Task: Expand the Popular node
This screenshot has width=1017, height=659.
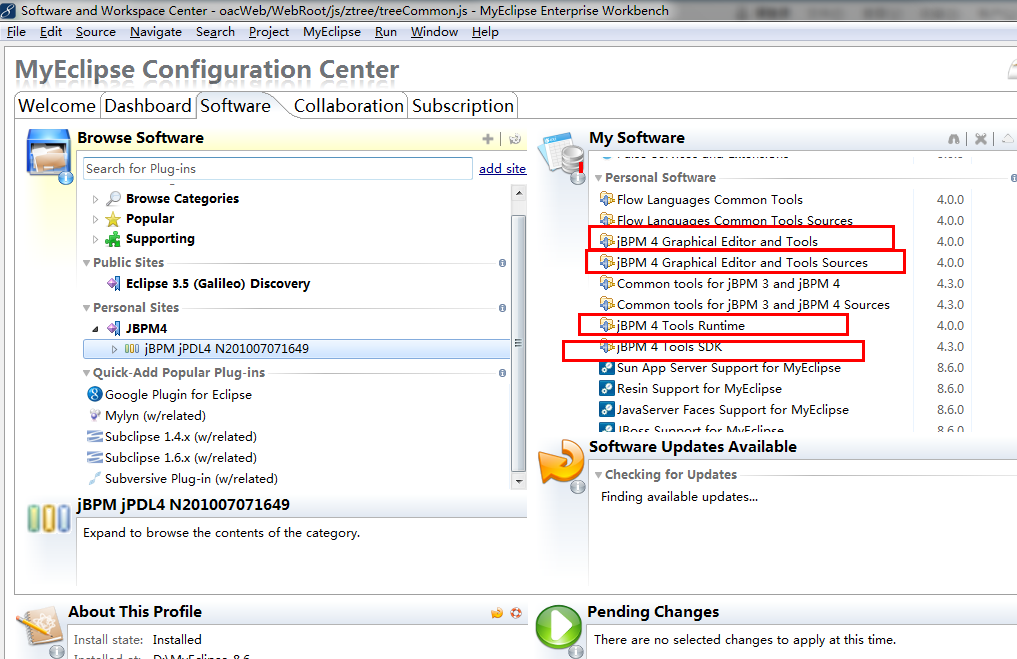Action: 95,219
